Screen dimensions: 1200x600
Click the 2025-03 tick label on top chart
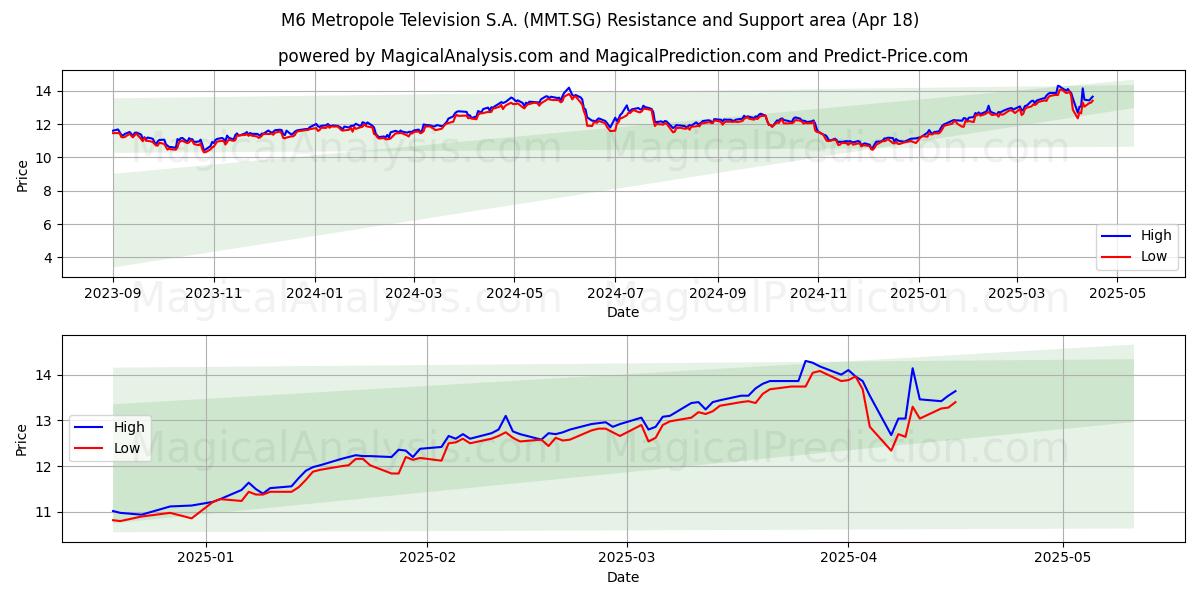[1017, 294]
